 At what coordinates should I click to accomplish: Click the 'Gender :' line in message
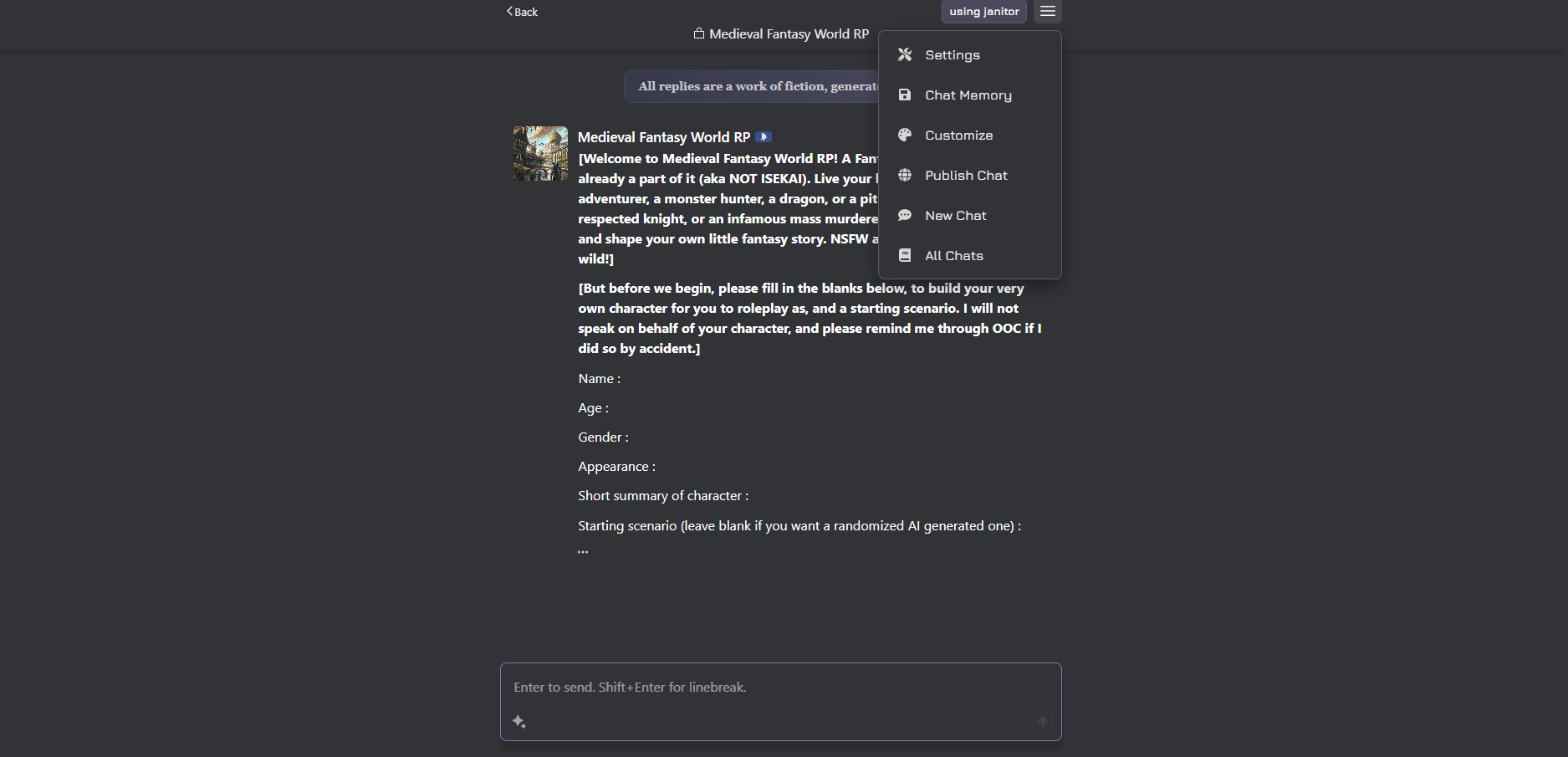[x=603, y=437]
